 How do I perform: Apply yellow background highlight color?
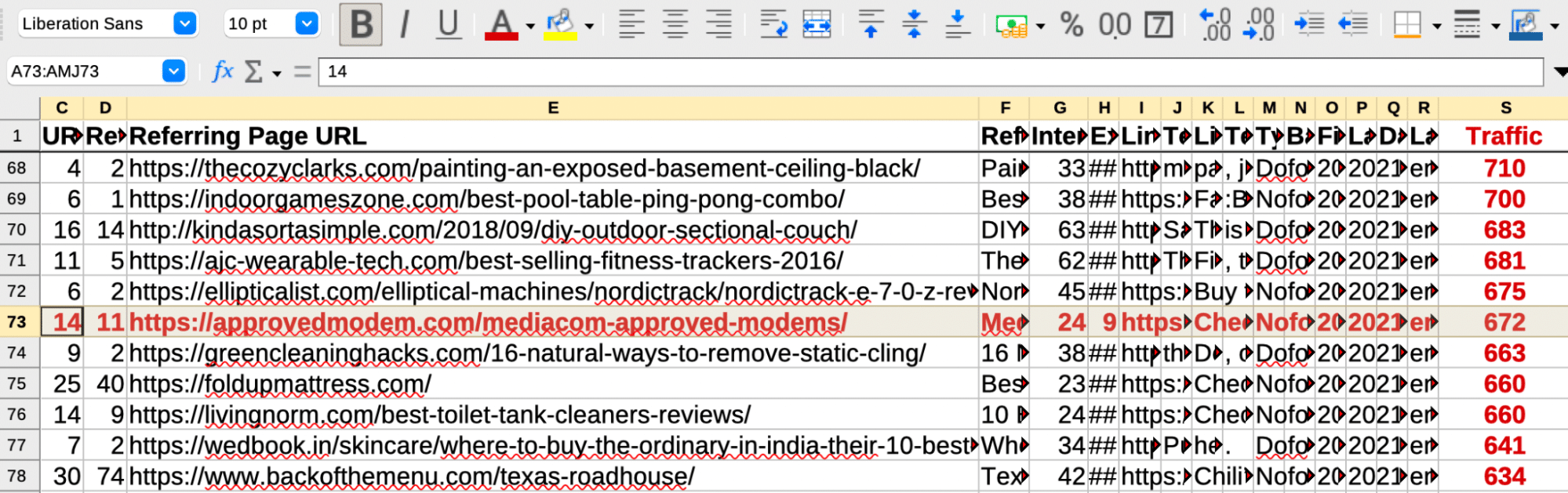[x=561, y=24]
